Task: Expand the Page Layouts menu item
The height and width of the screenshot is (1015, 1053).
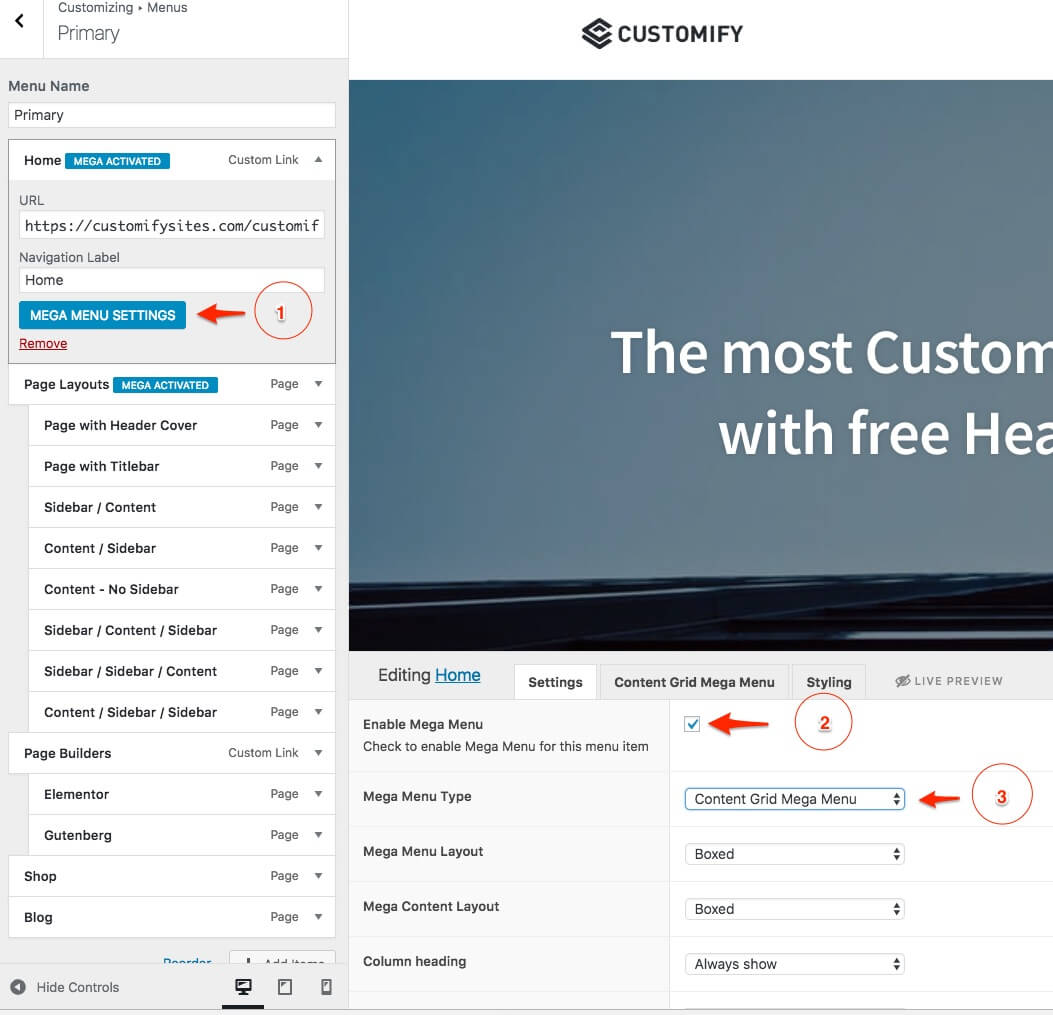Action: tap(318, 384)
